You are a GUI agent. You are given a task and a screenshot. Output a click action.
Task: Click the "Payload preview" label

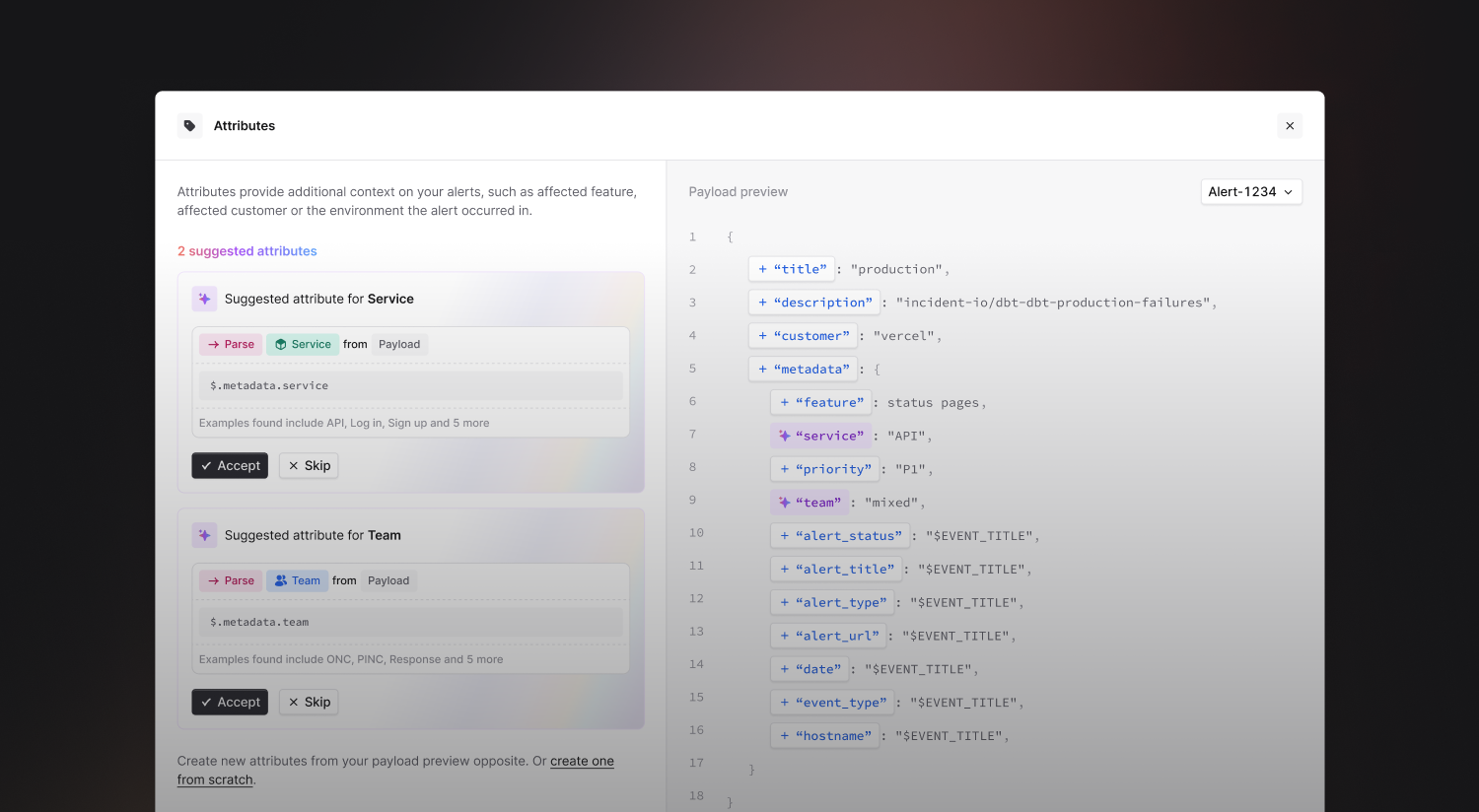click(x=738, y=191)
